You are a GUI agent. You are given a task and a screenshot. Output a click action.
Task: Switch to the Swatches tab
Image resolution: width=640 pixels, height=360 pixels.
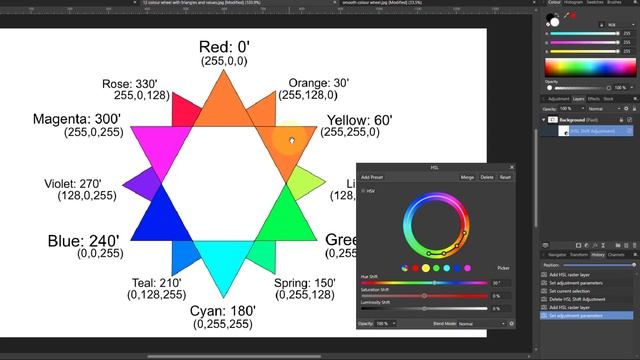point(595,2)
